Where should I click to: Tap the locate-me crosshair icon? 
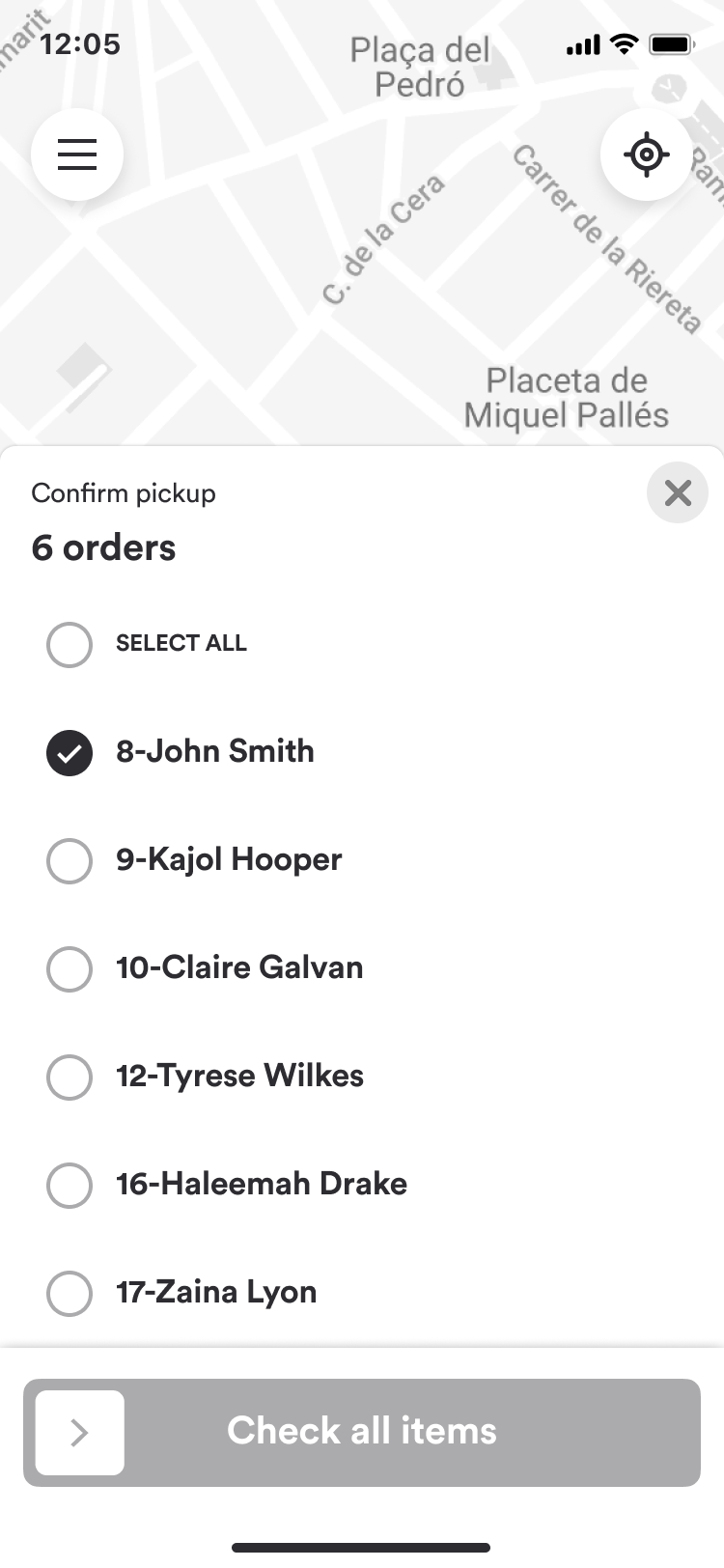click(x=646, y=154)
